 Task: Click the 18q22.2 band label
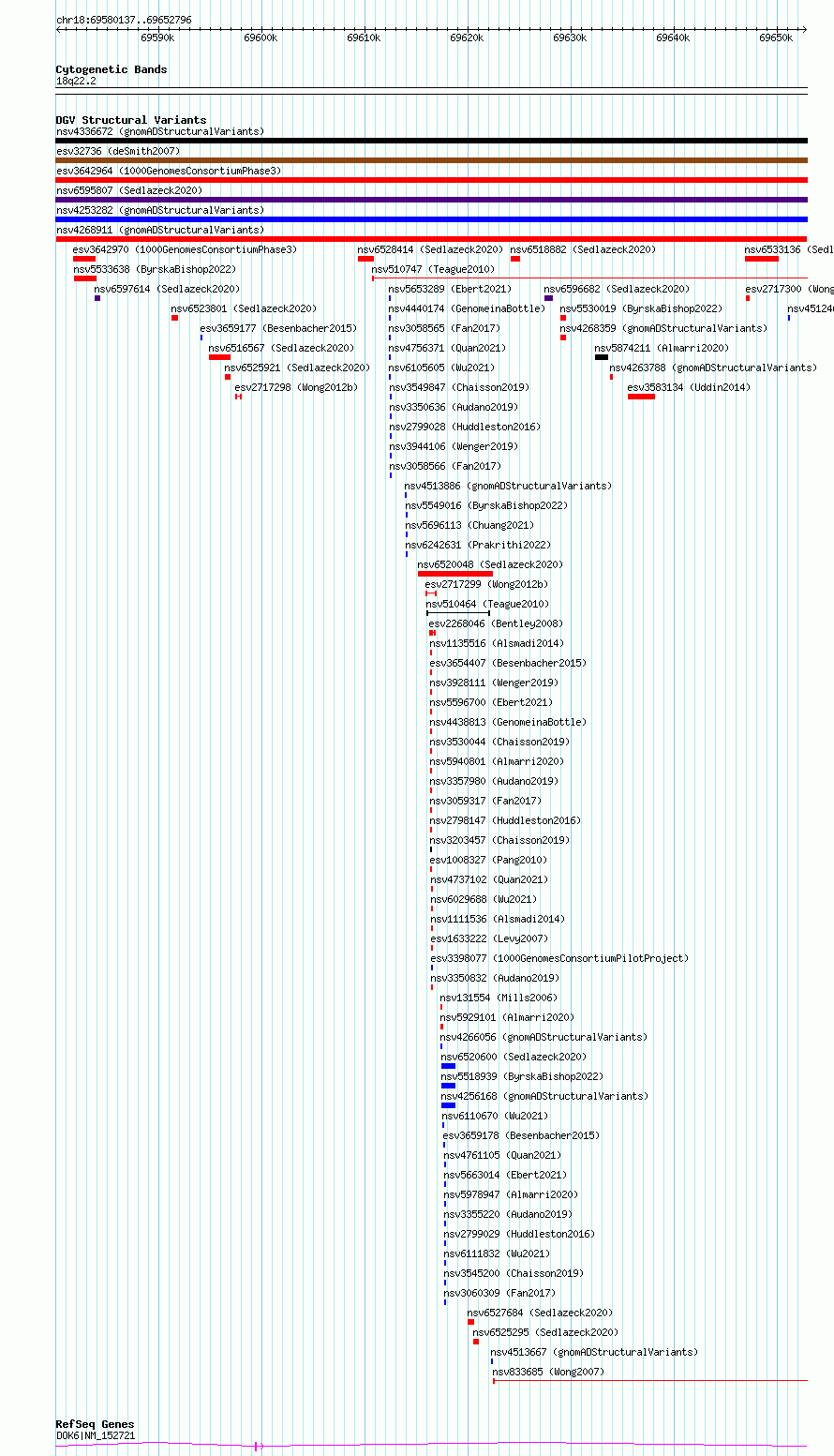pyautogui.click(x=76, y=81)
